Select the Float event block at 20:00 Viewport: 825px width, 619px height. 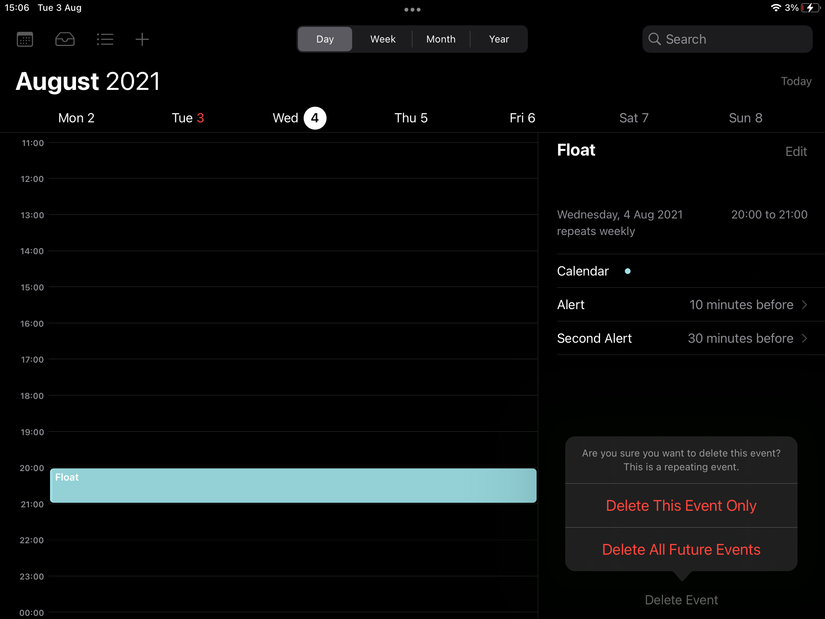[293, 485]
